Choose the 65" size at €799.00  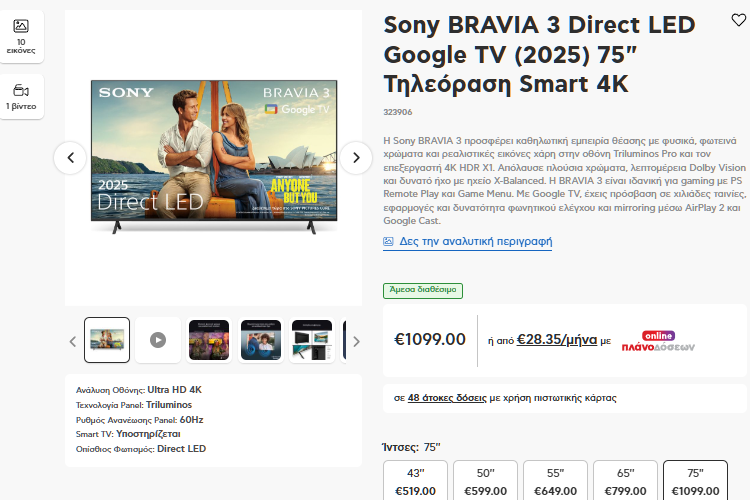pyautogui.click(x=626, y=481)
